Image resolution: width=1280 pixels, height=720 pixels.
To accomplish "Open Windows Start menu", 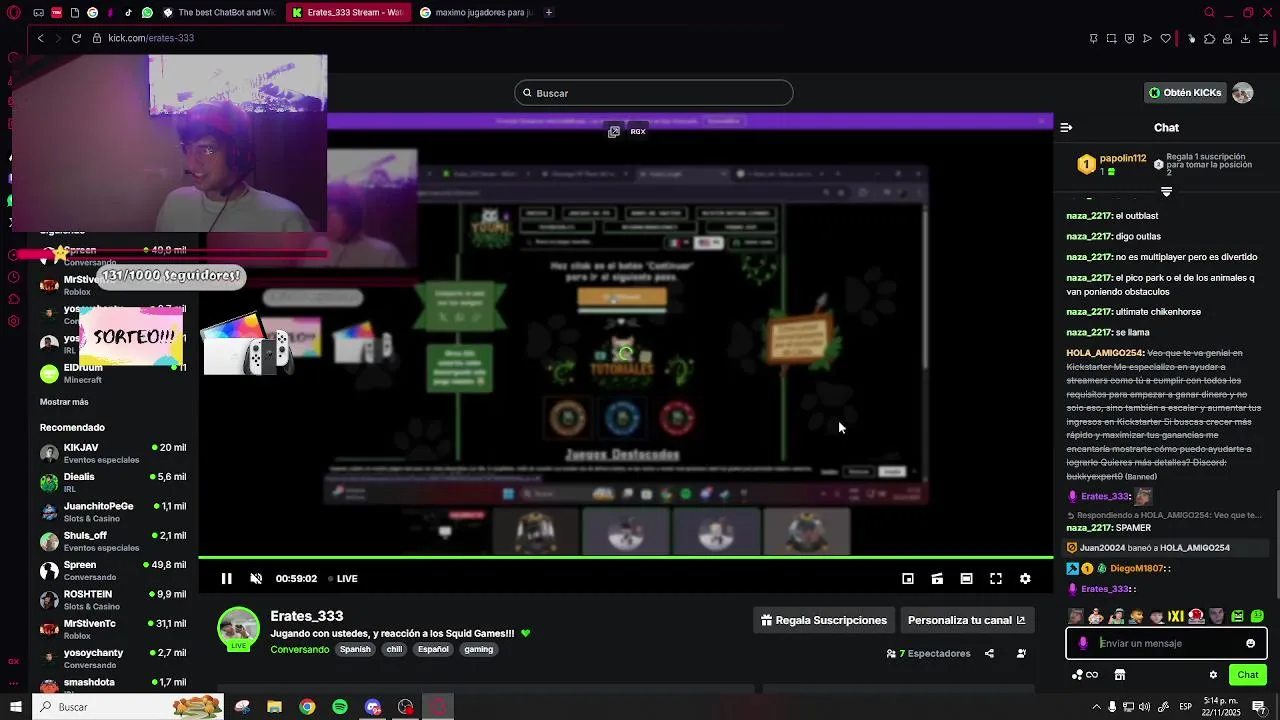I will pyautogui.click(x=15, y=707).
